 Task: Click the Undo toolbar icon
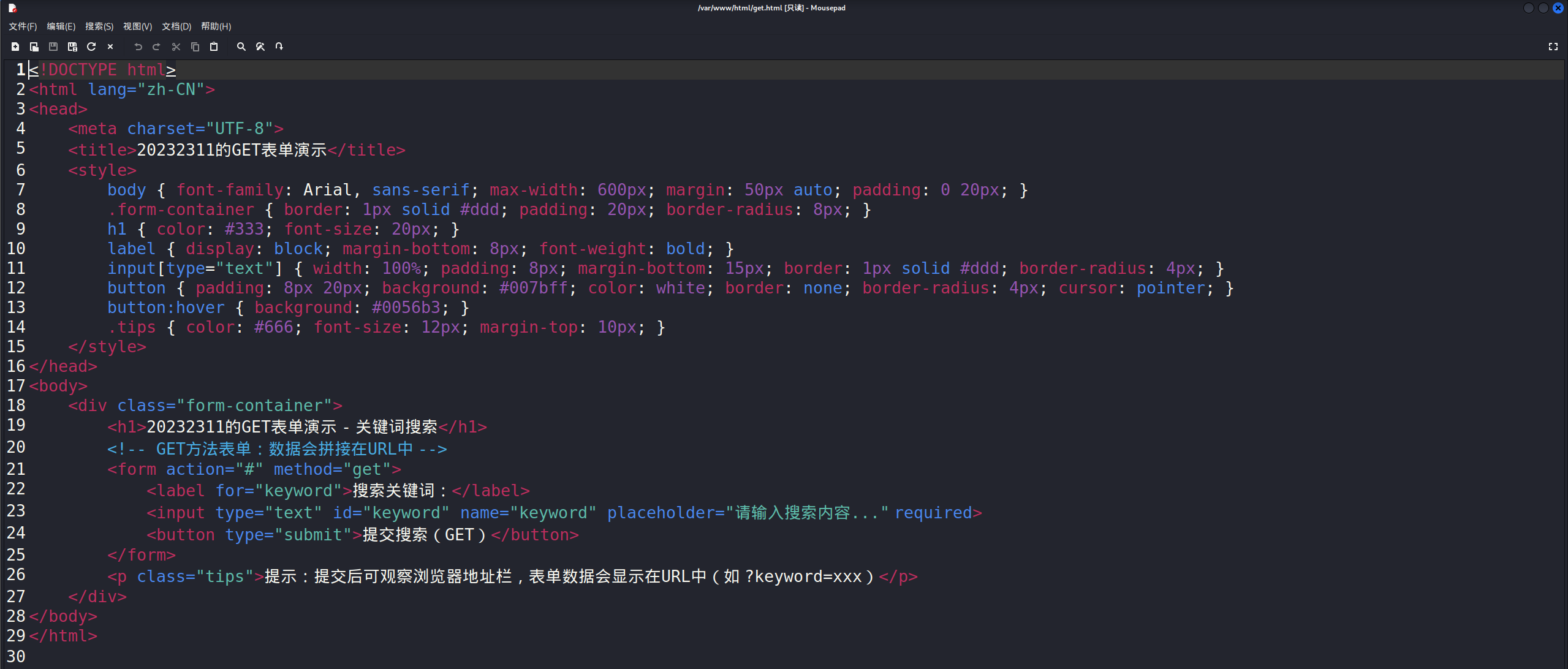click(138, 47)
